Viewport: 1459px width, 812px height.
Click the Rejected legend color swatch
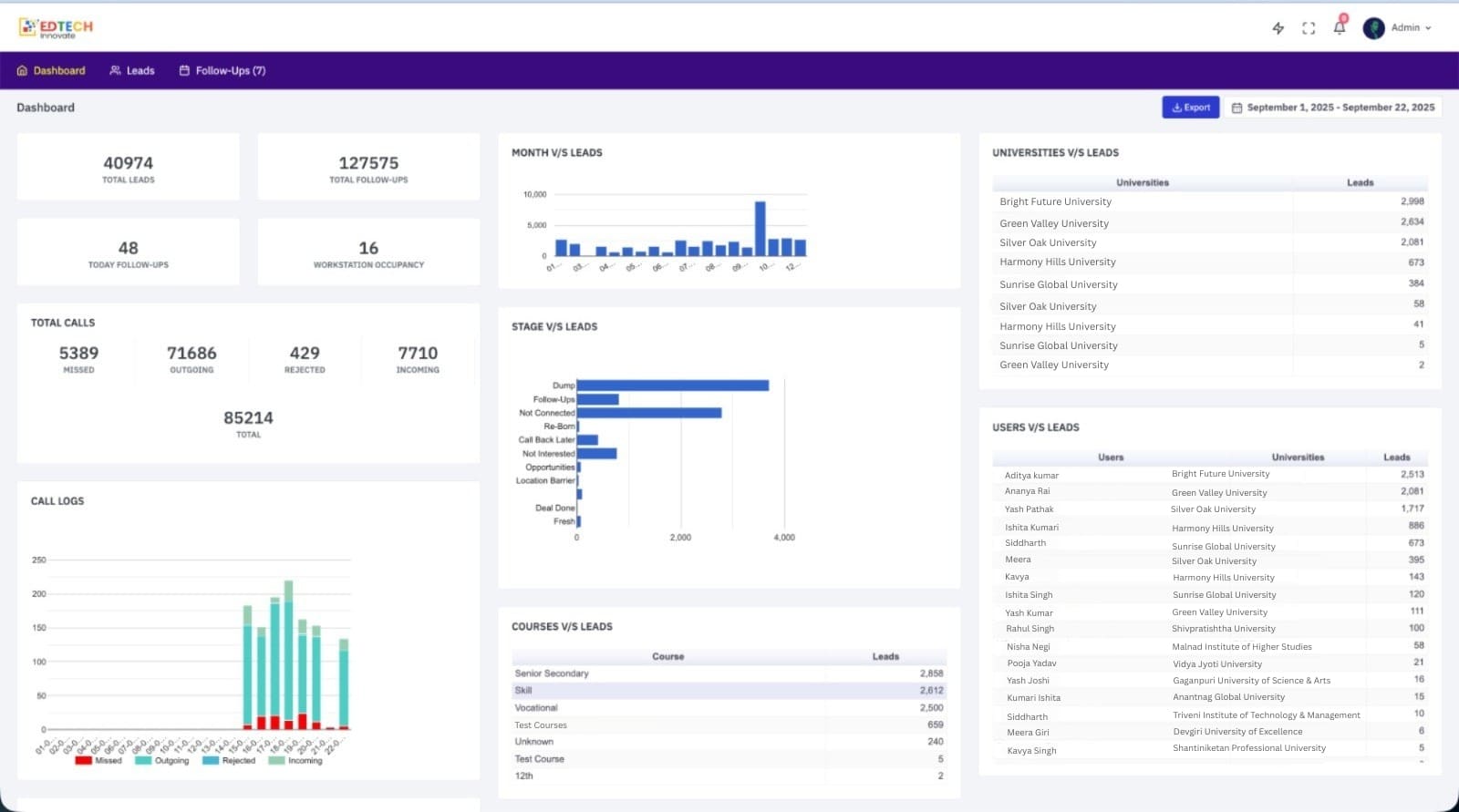[x=211, y=760]
